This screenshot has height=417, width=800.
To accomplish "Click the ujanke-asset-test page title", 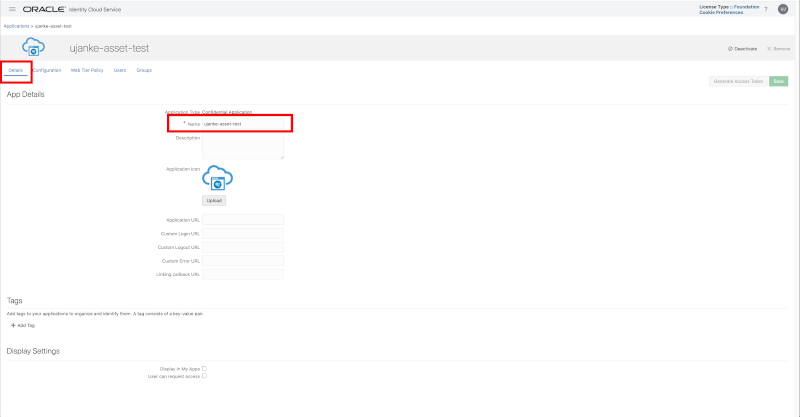I will 109,48.
